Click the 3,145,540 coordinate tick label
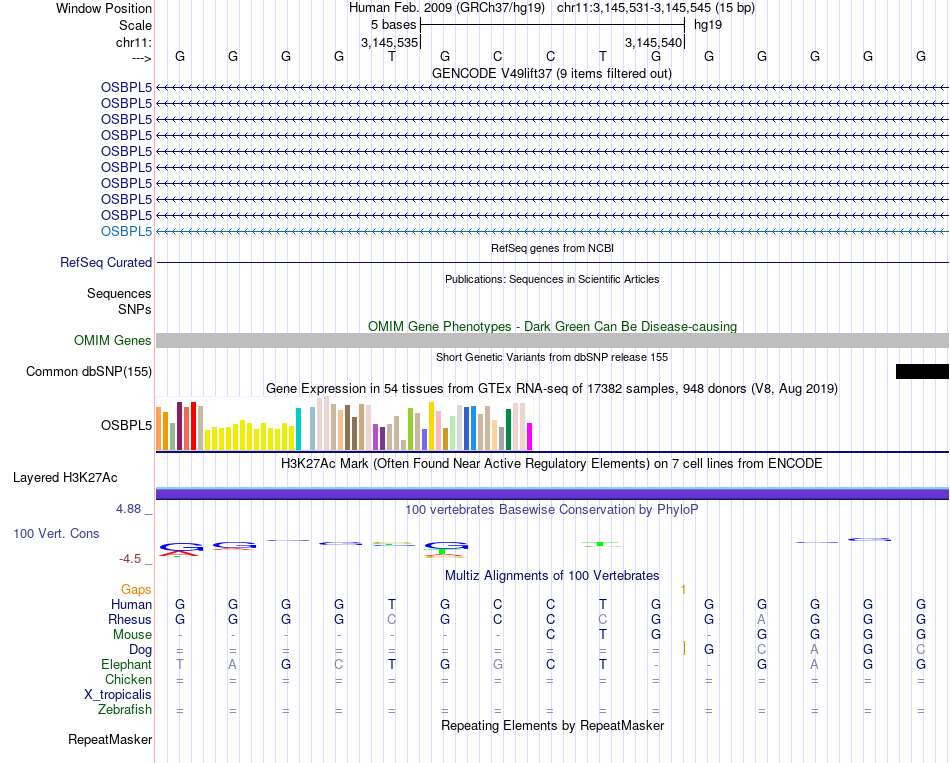 (x=654, y=42)
